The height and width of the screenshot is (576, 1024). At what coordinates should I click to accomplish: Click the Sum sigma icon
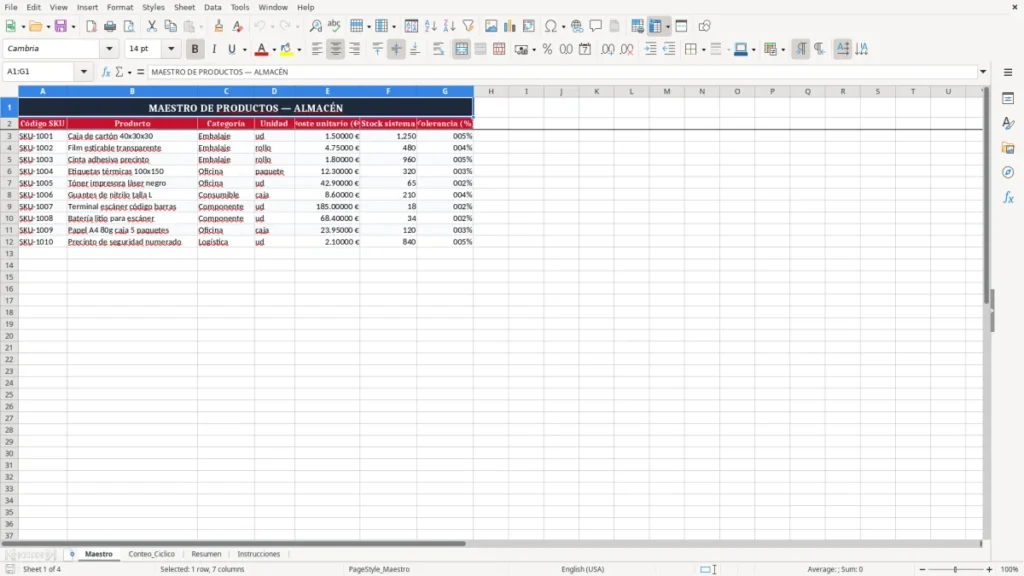[x=119, y=72]
